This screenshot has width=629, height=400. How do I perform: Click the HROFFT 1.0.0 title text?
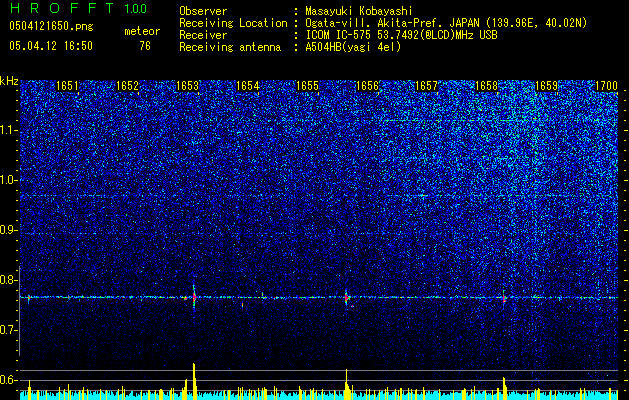point(78,8)
